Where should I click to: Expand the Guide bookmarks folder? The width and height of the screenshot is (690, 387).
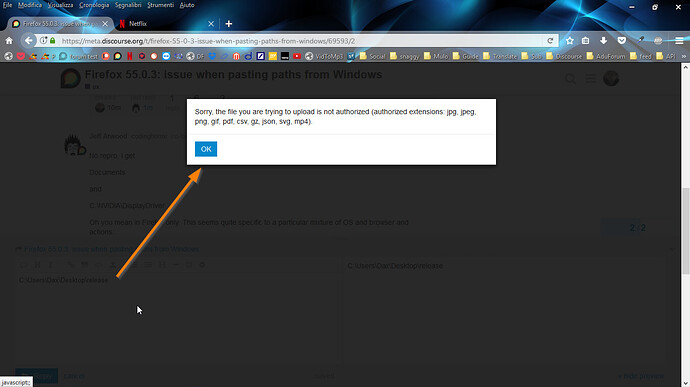[466, 56]
